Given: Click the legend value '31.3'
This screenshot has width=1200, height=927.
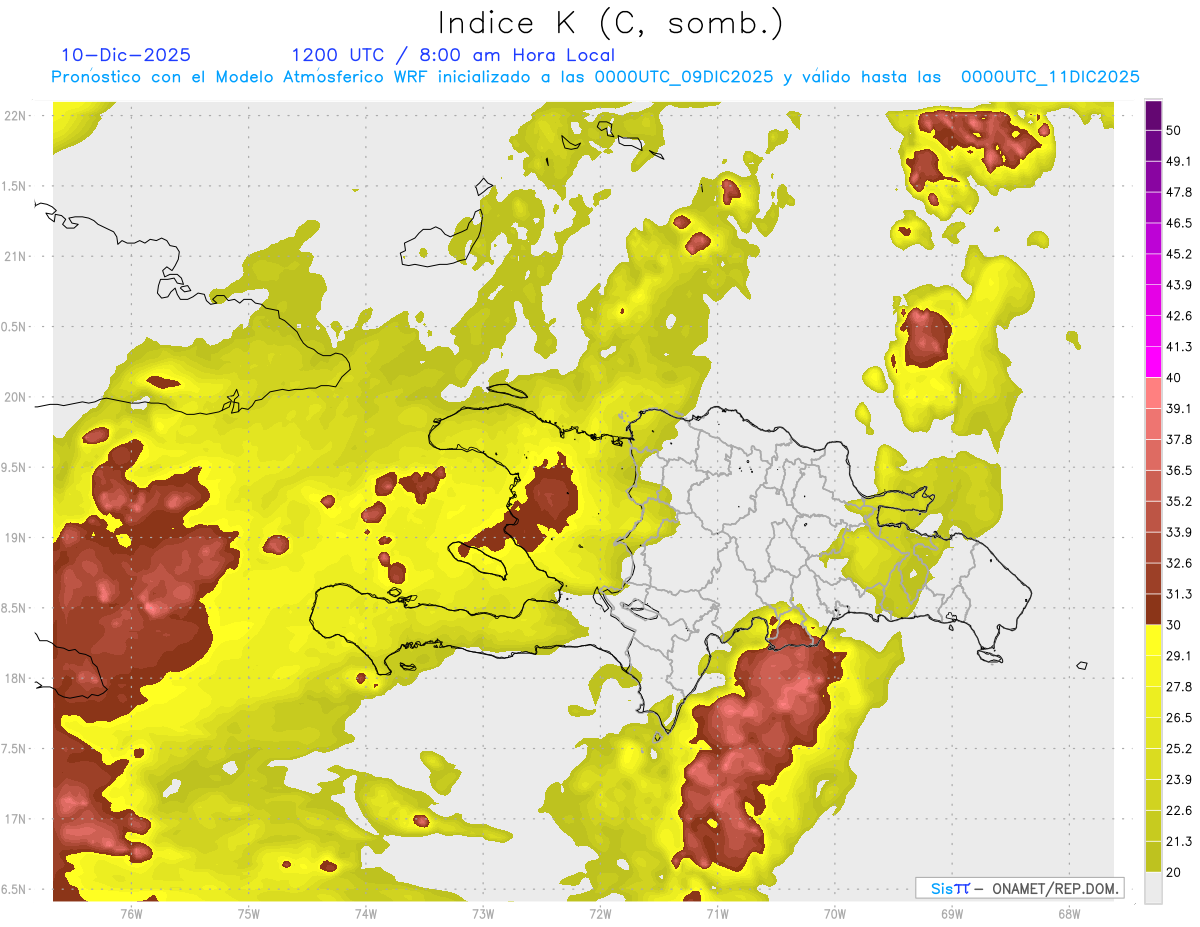Looking at the screenshot, I should (x=1180, y=594).
